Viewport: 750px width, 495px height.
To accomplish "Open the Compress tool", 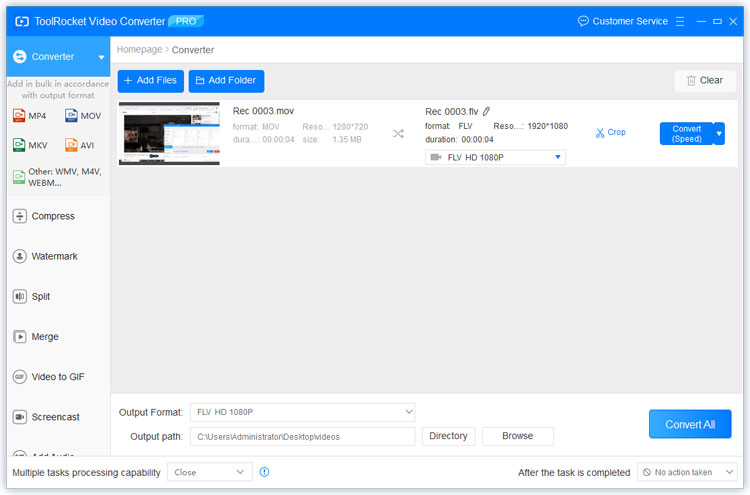I will pos(44,216).
